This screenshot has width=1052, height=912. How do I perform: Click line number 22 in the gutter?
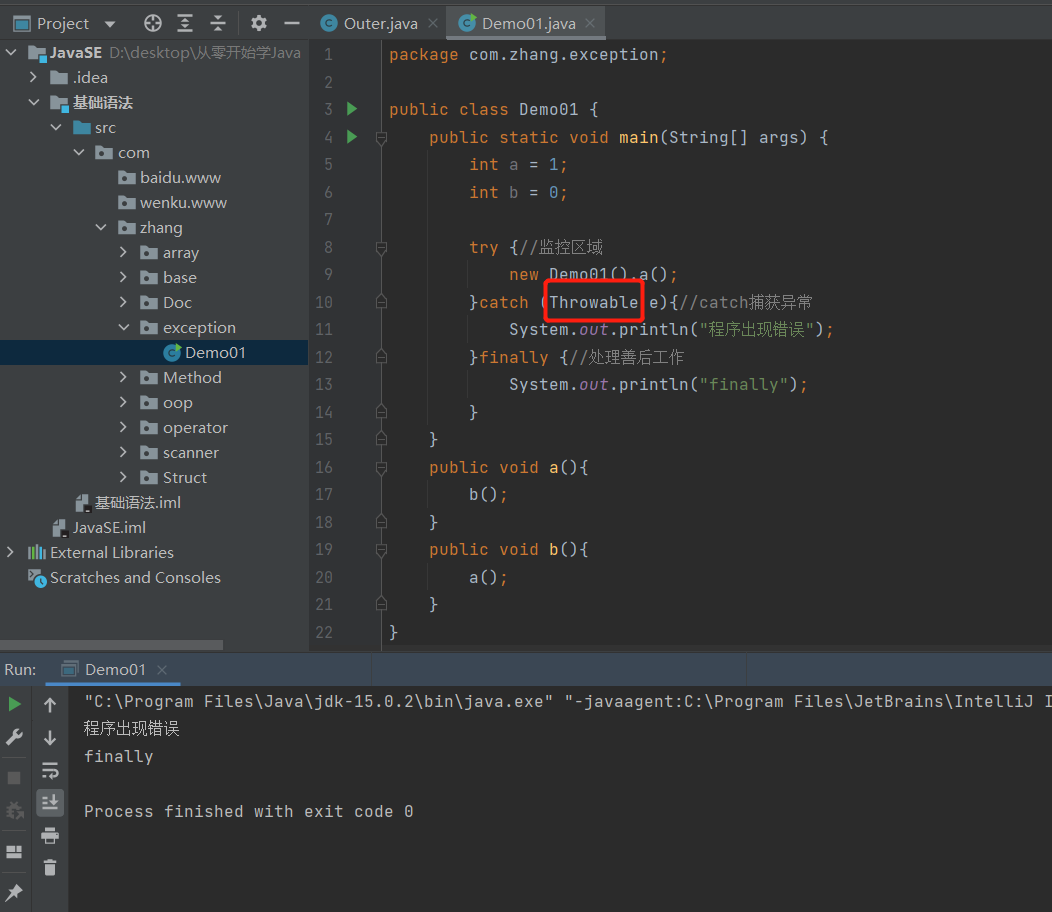tap(324, 632)
